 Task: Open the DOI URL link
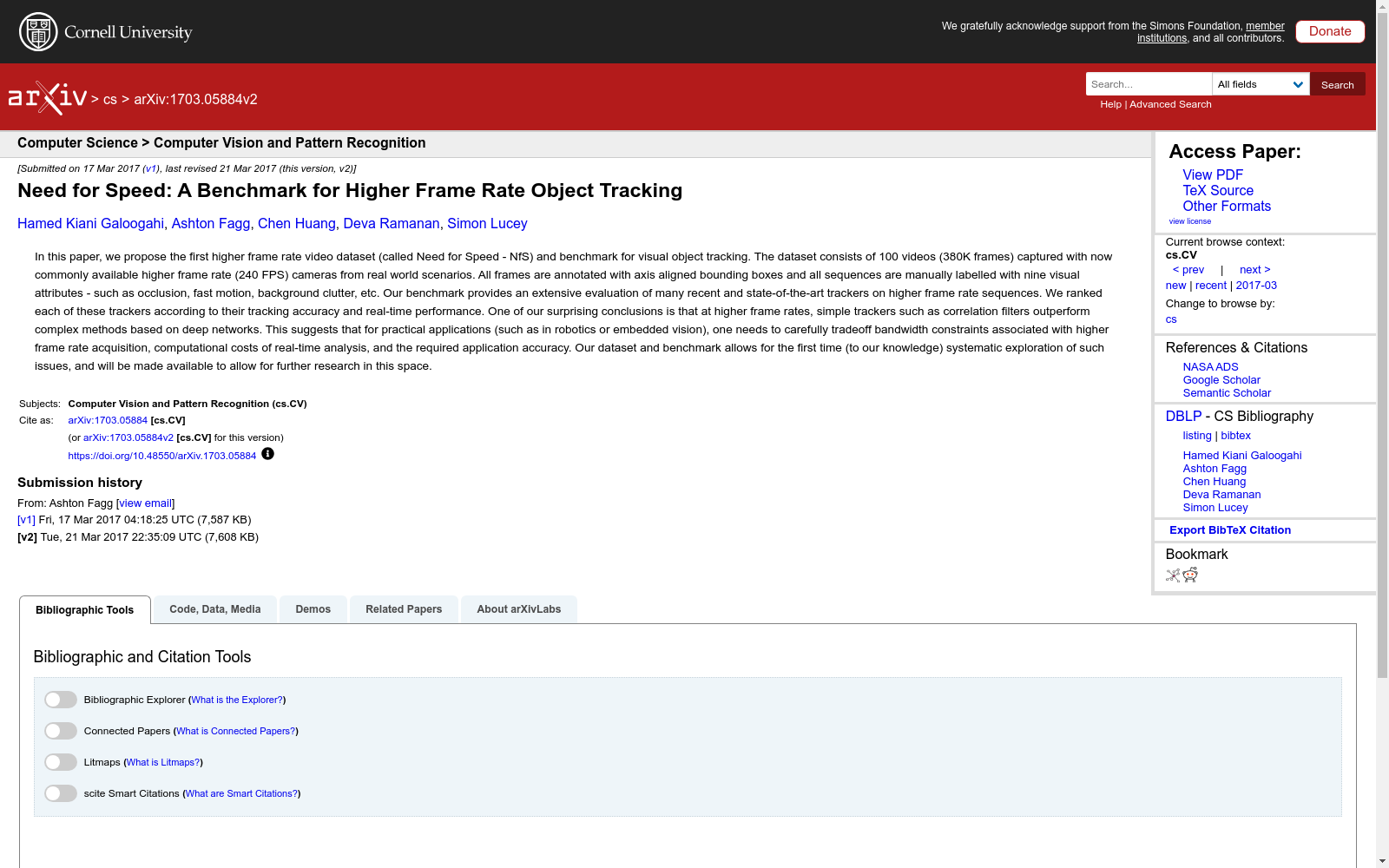pos(162,456)
